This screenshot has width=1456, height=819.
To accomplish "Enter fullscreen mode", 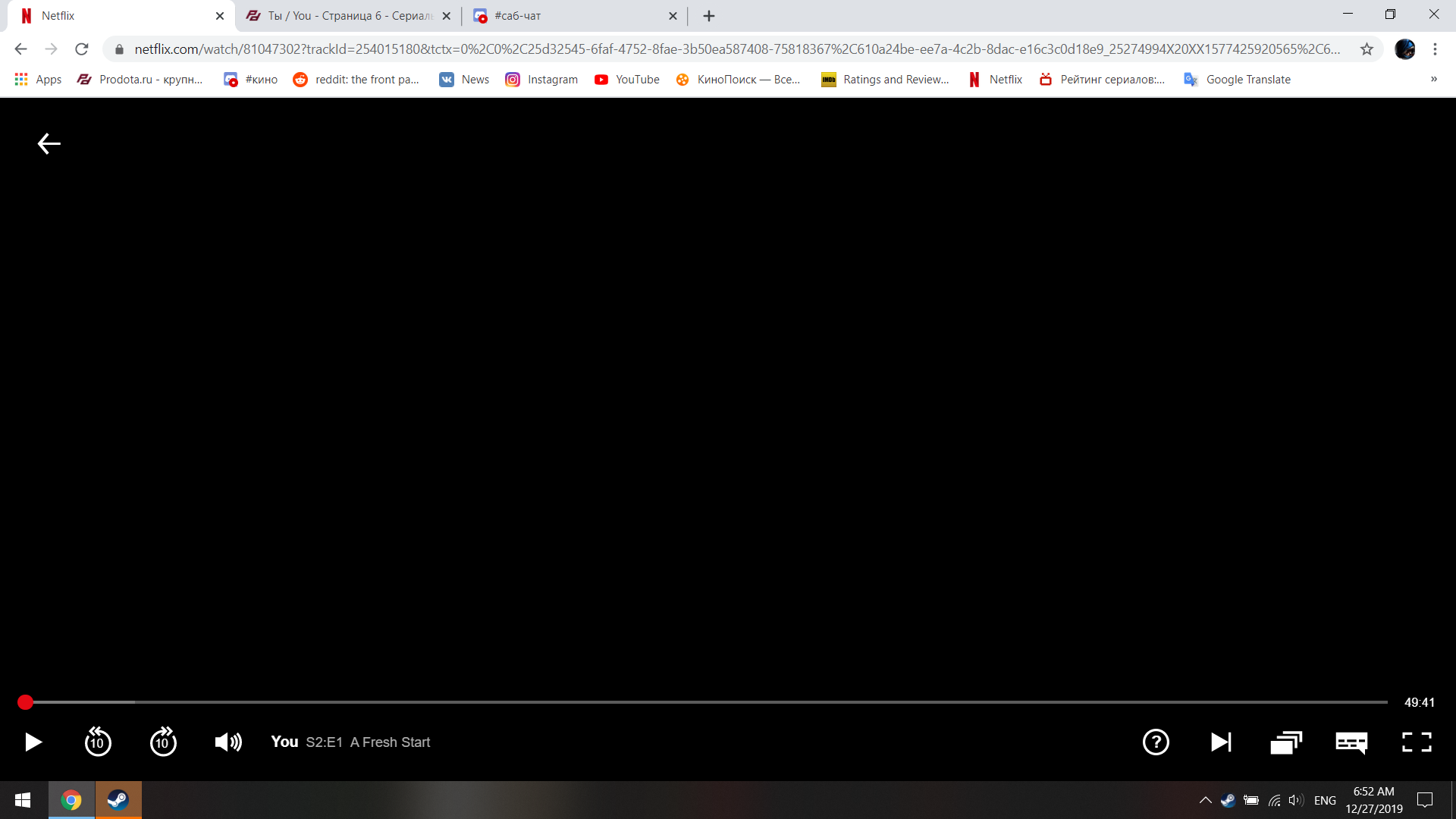I will [1417, 742].
